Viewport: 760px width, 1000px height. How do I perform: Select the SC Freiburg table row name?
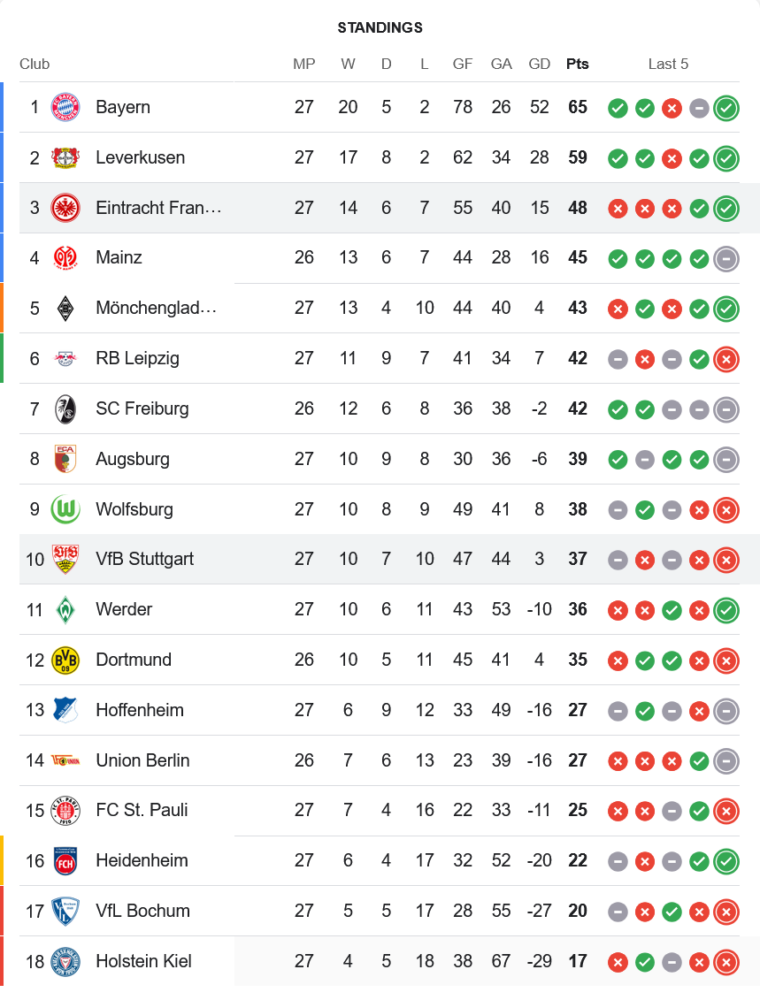142,409
